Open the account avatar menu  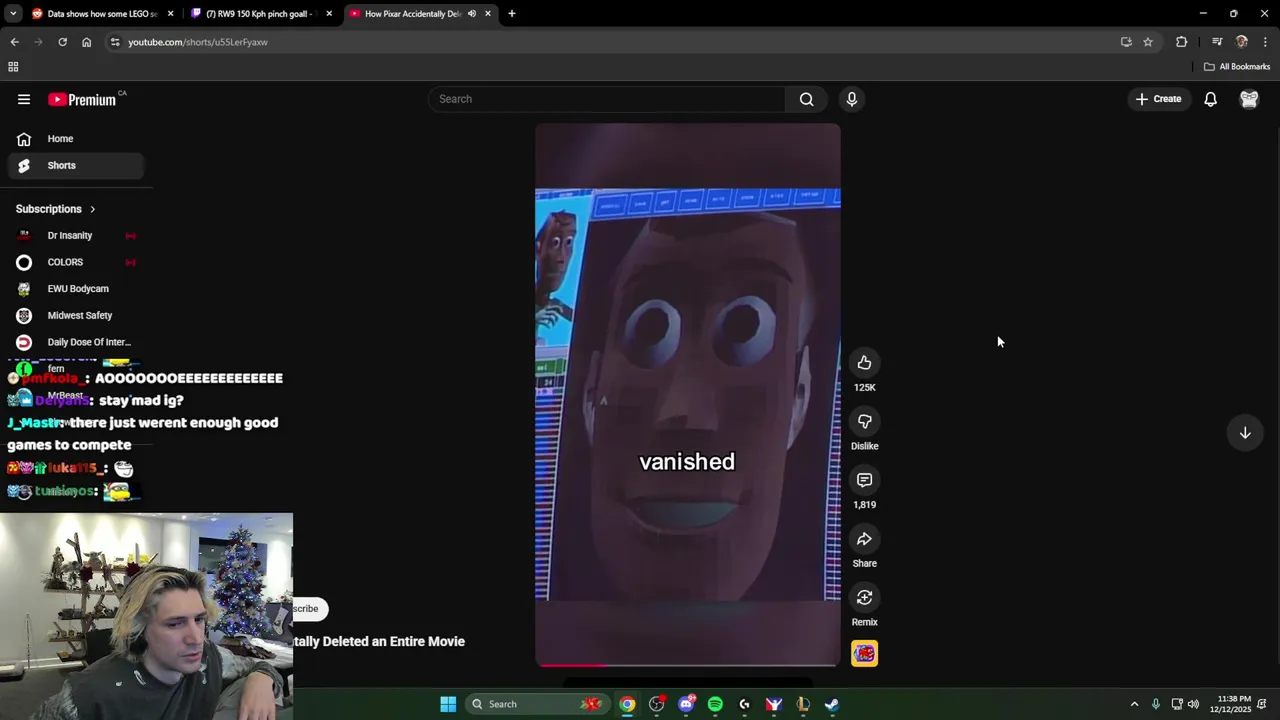[x=1249, y=99]
